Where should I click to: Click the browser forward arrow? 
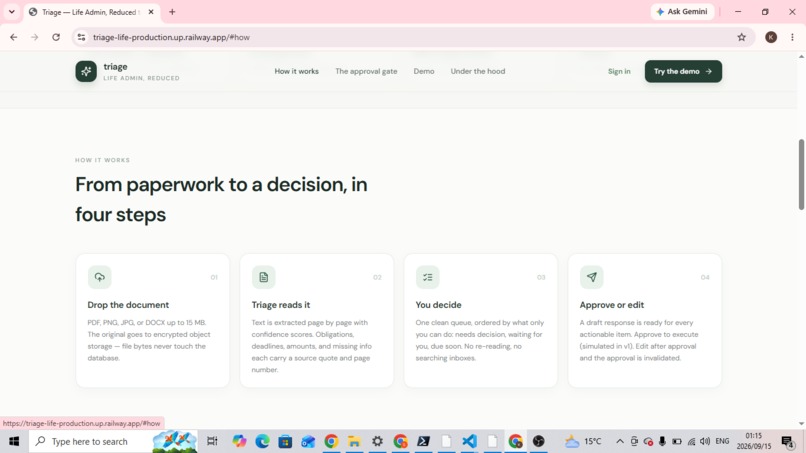point(34,37)
